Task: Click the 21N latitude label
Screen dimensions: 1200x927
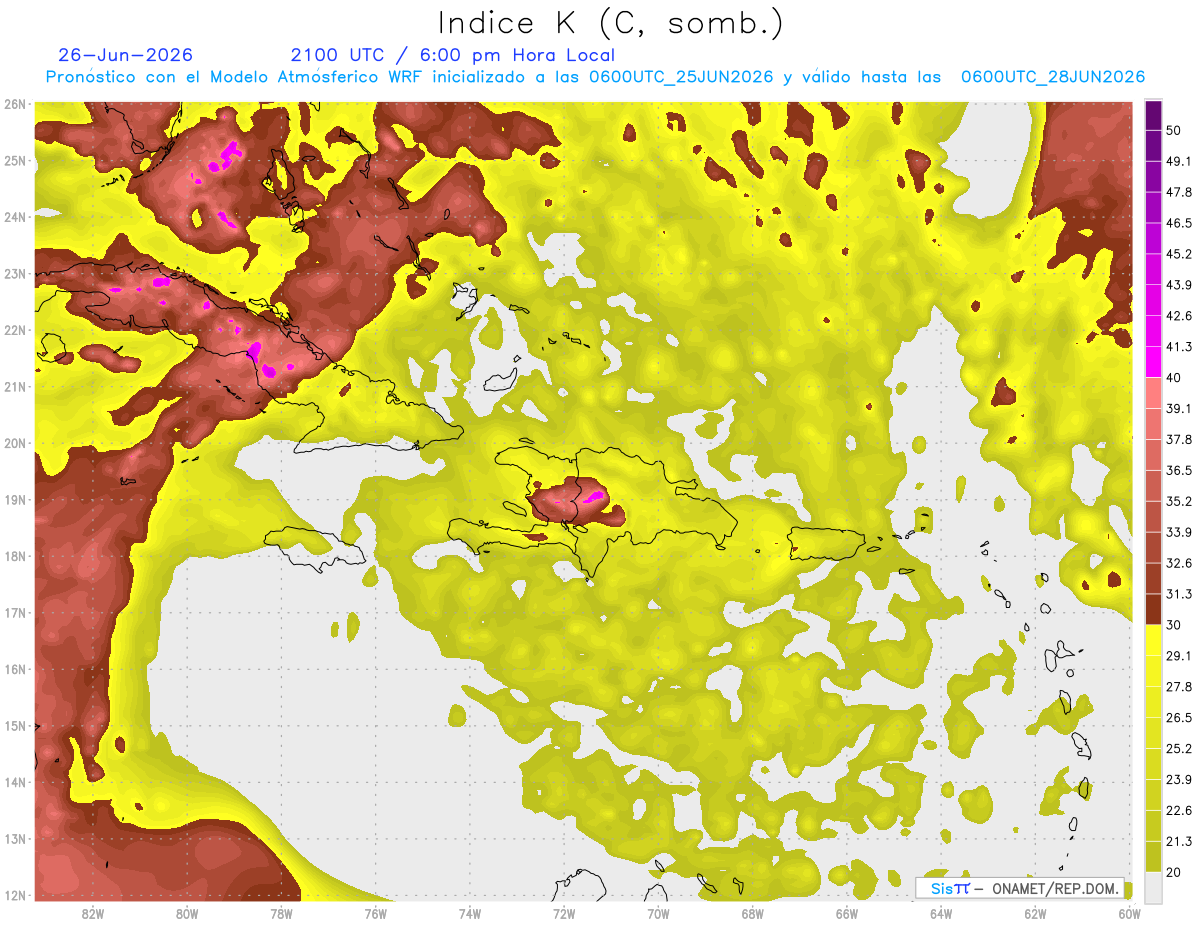Action: (15, 386)
